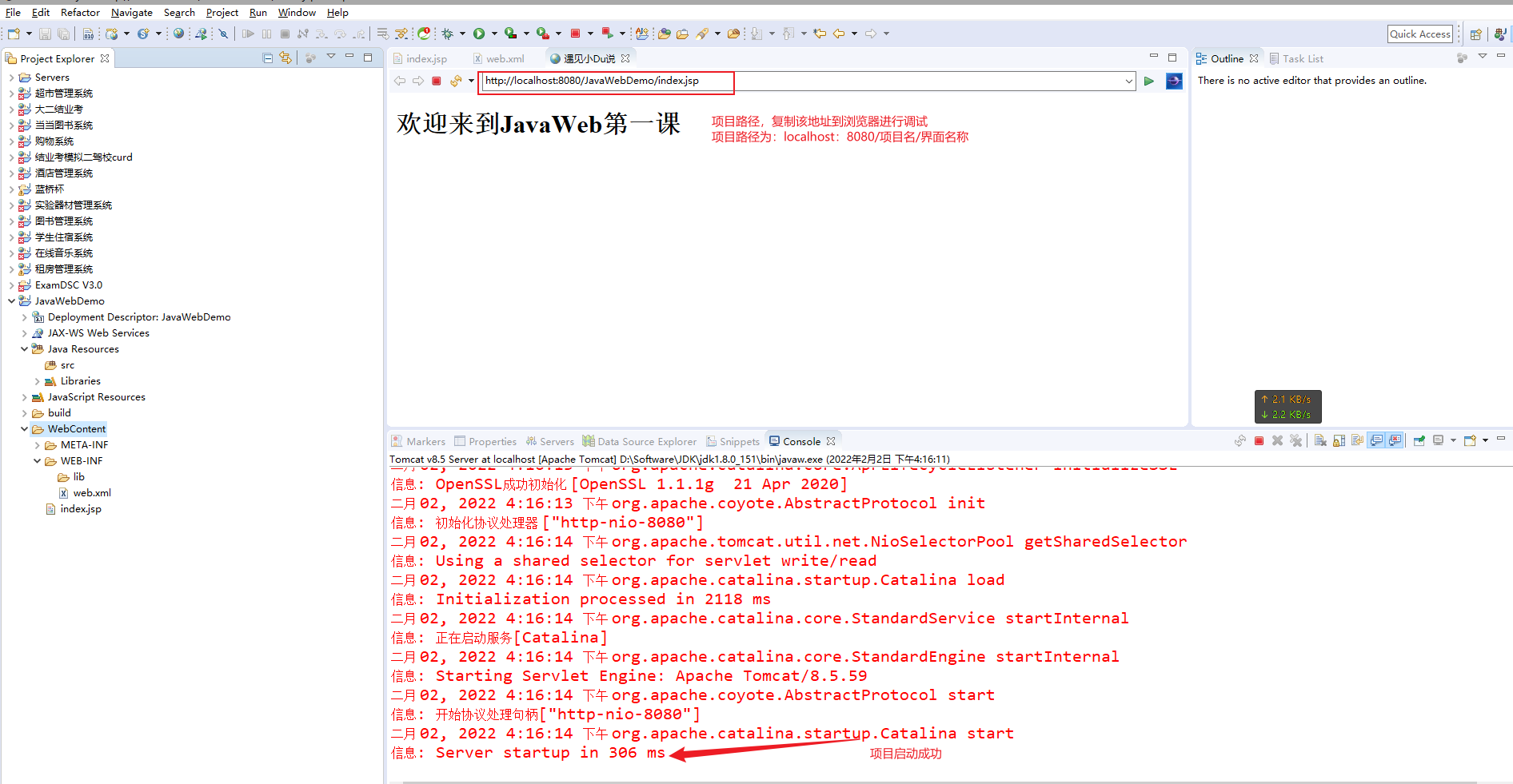Click the Open Perspective icon

click(x=1476, y=34)
